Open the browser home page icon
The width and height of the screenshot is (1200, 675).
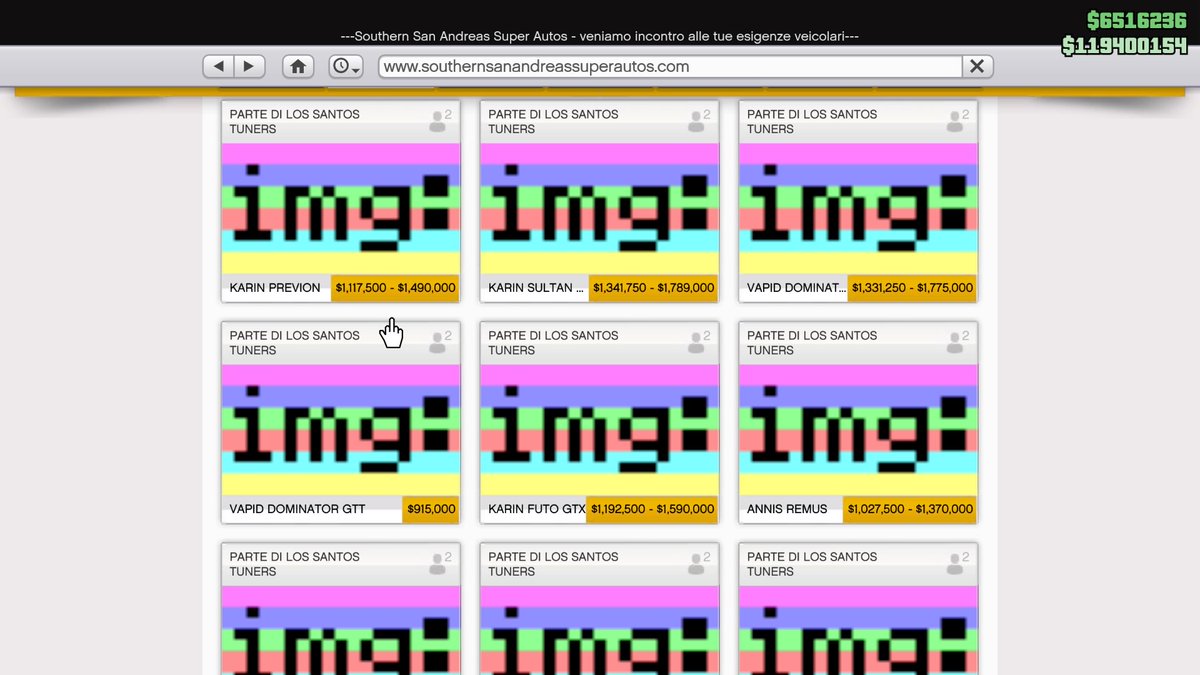point(297,66)
